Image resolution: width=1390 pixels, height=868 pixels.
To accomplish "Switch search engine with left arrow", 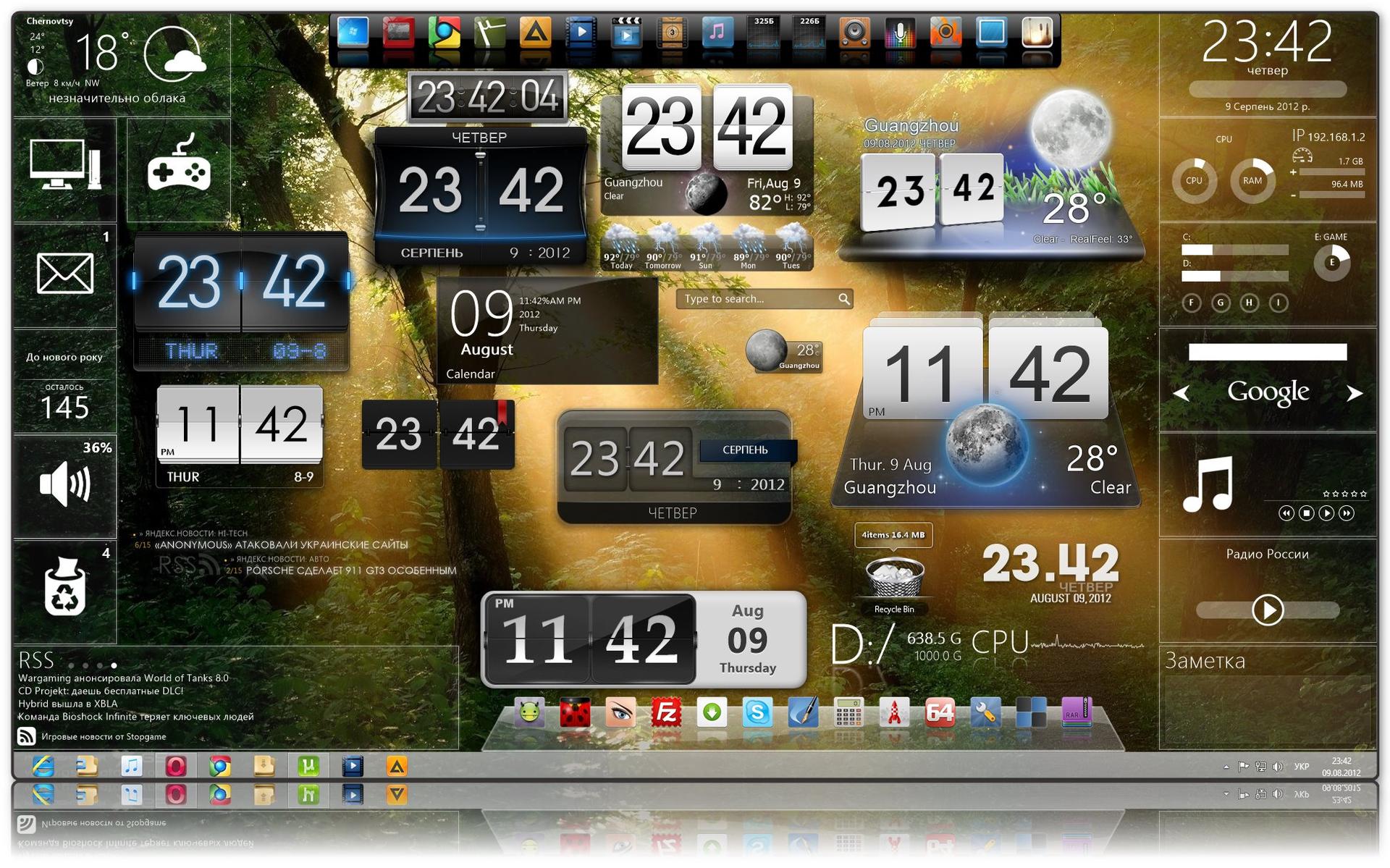I will [x=1181, y=393].
